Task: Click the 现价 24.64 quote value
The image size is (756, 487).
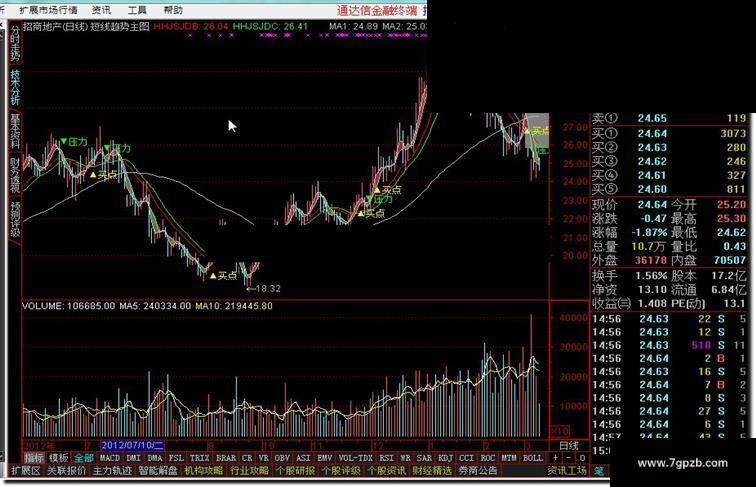Action: (x=652, y=204)
